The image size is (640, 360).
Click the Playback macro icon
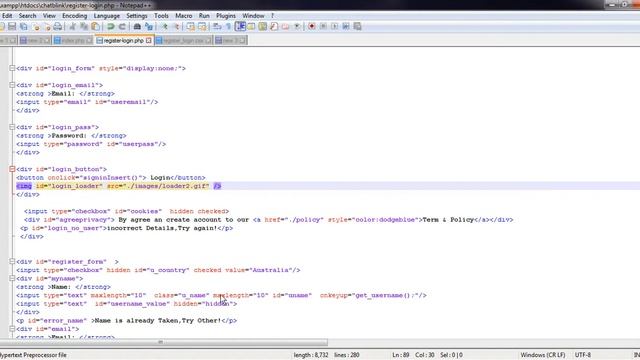tap(335, 27)
